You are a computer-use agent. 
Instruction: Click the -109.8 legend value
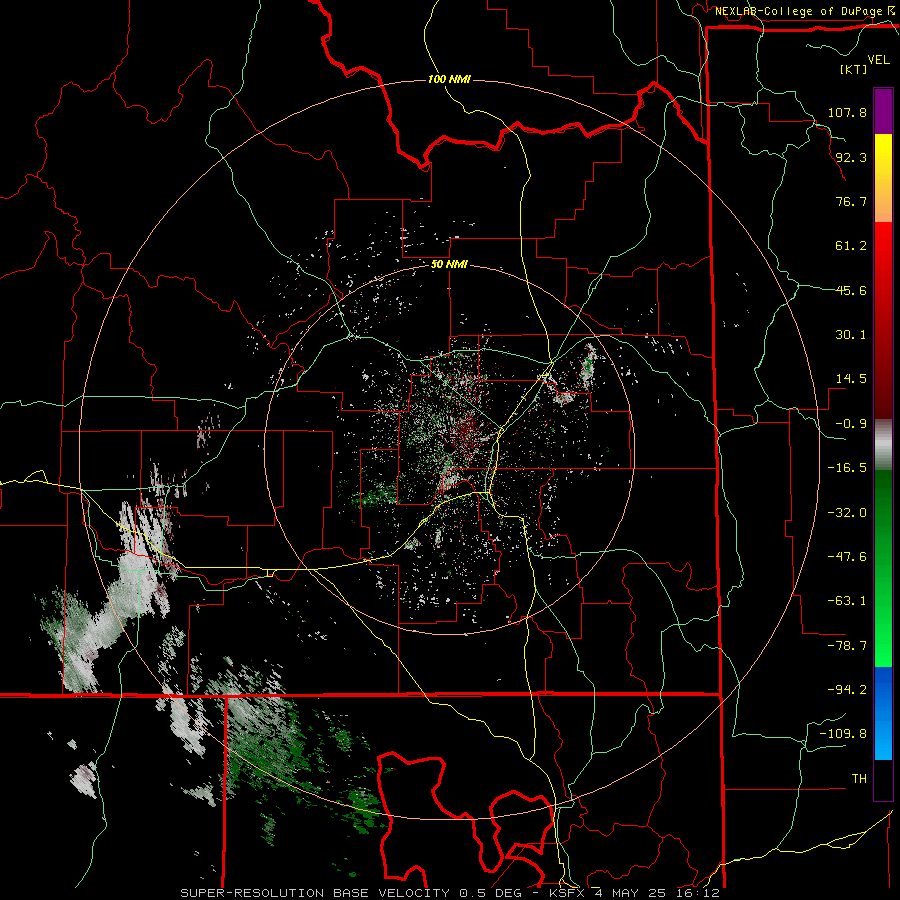843,734
